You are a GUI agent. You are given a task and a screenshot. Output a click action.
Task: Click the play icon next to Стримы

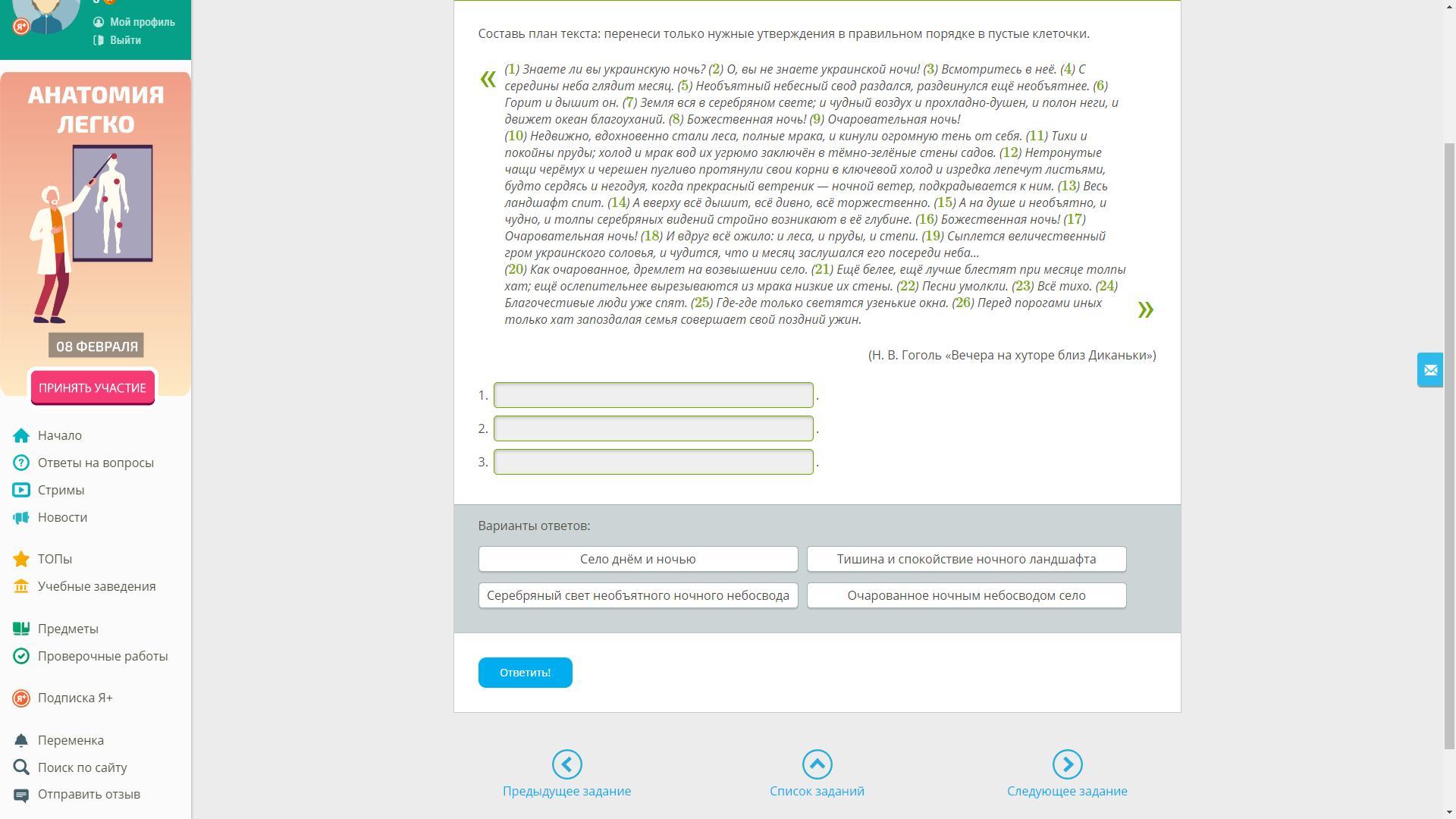tap(21, 490)
